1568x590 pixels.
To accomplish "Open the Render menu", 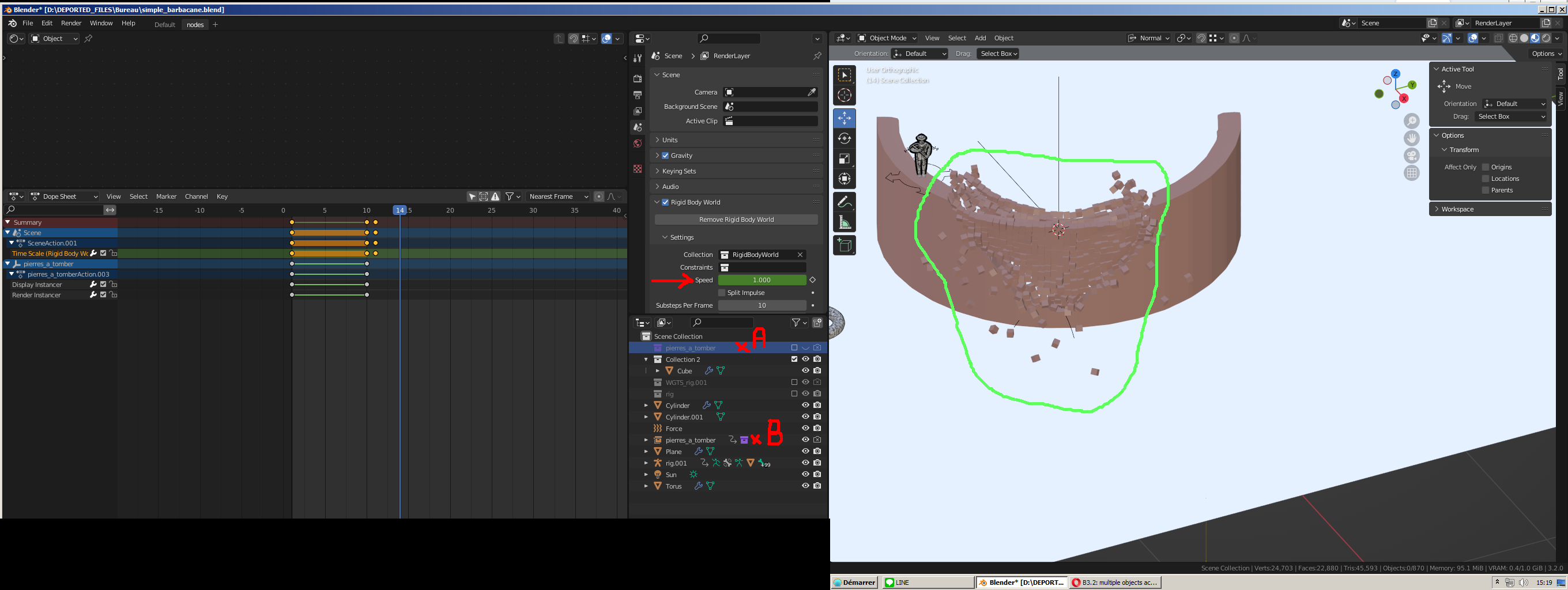I will pos(71,23).
